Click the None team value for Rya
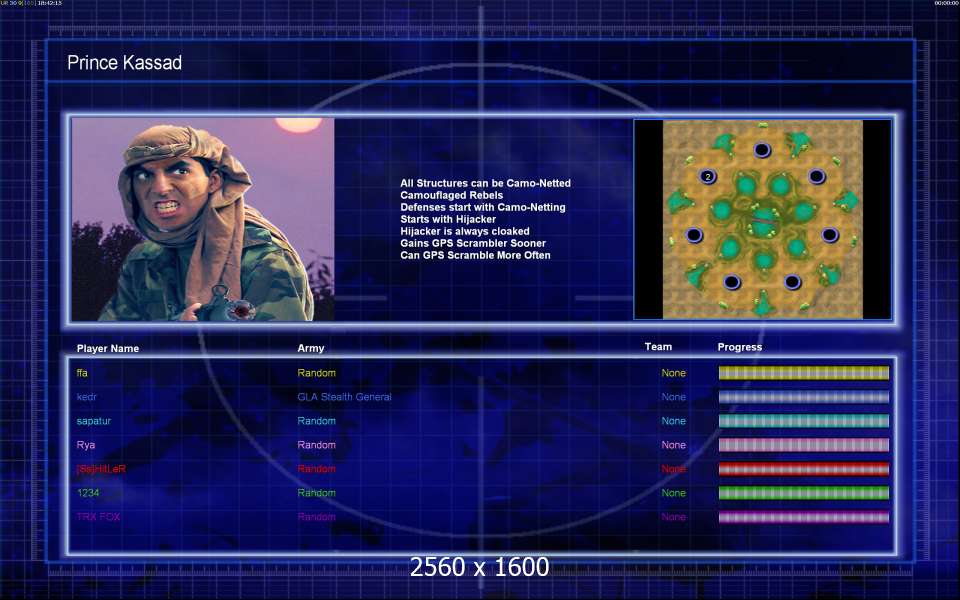The height and width of the screenshot is (600, 960). tap(673, 445)
